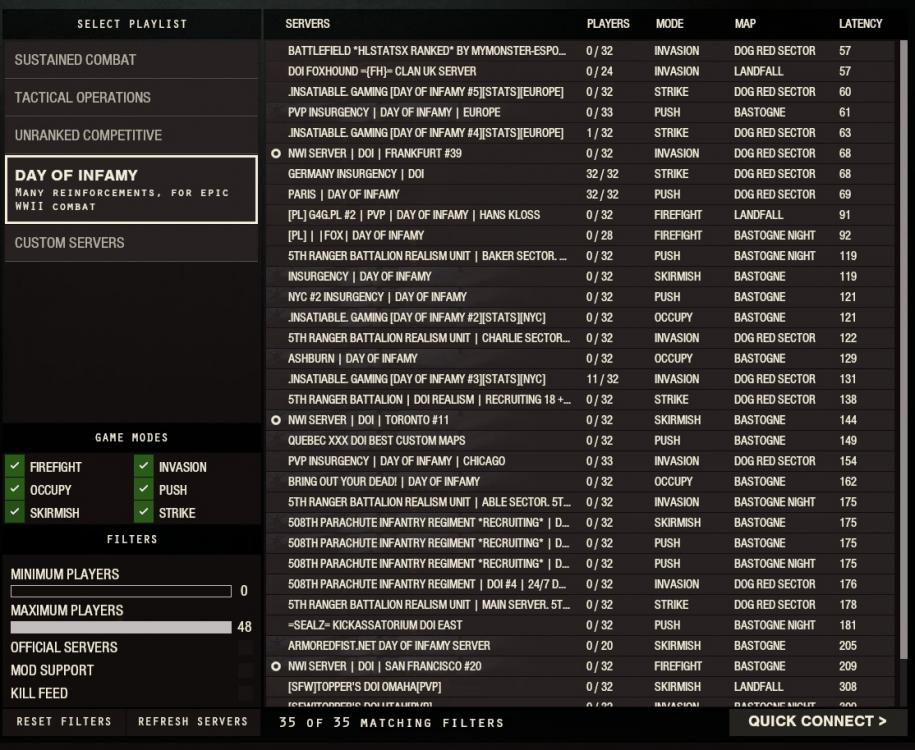Select the Unranked Competitive playlist

(x=131, y=135)
